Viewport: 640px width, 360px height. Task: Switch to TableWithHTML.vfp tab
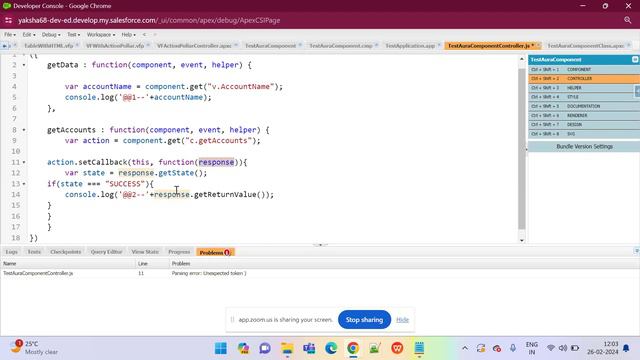point(48,46)
